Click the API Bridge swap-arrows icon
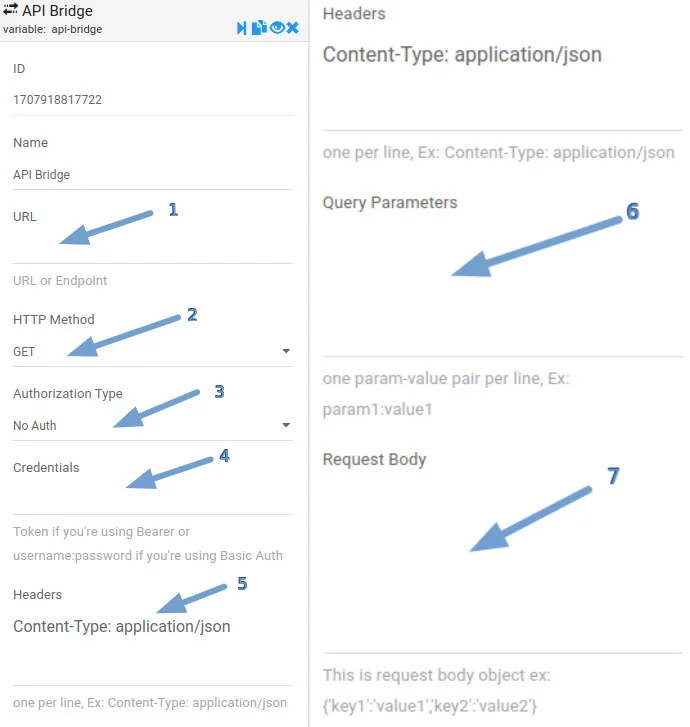The height and width of the screenshot is (727, 690). pyautogui.click(x=11, y=10)
